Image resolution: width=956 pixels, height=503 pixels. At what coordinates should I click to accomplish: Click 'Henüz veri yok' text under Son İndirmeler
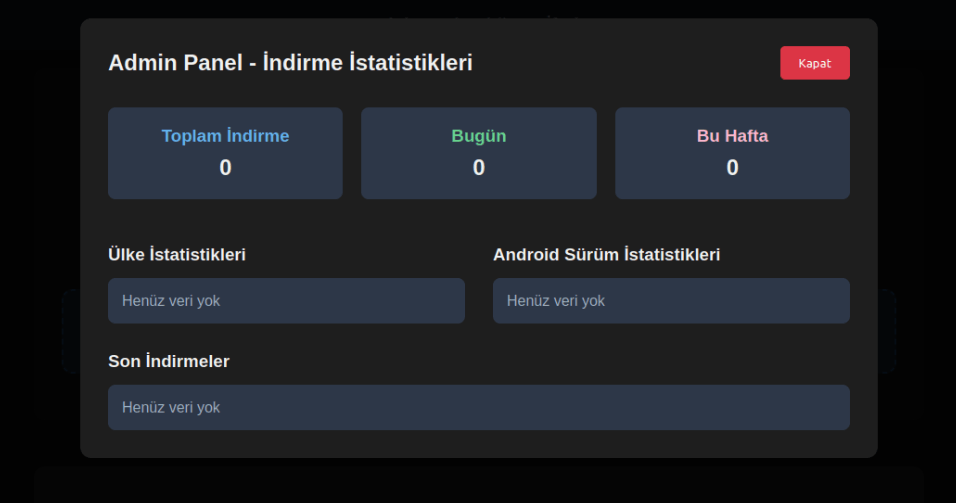pos(171,408)
